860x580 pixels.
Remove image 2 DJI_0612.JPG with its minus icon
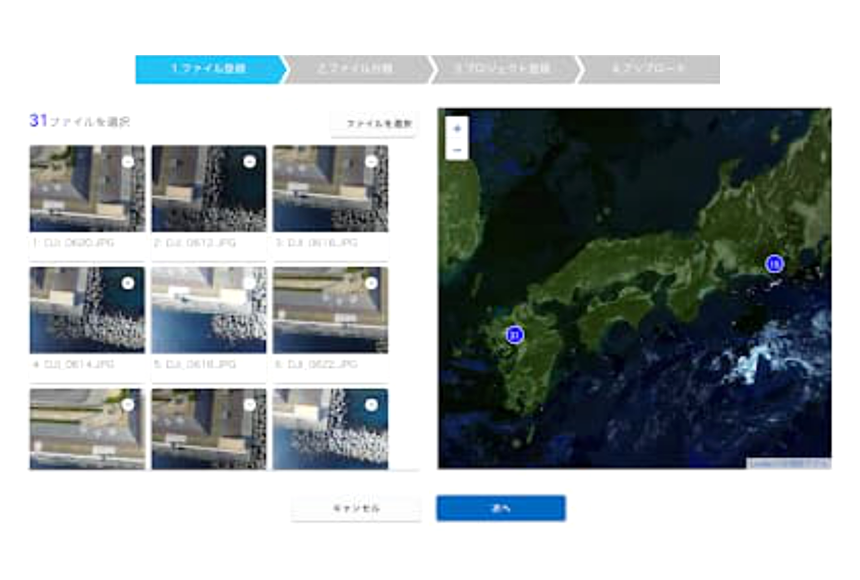(249, 162)
